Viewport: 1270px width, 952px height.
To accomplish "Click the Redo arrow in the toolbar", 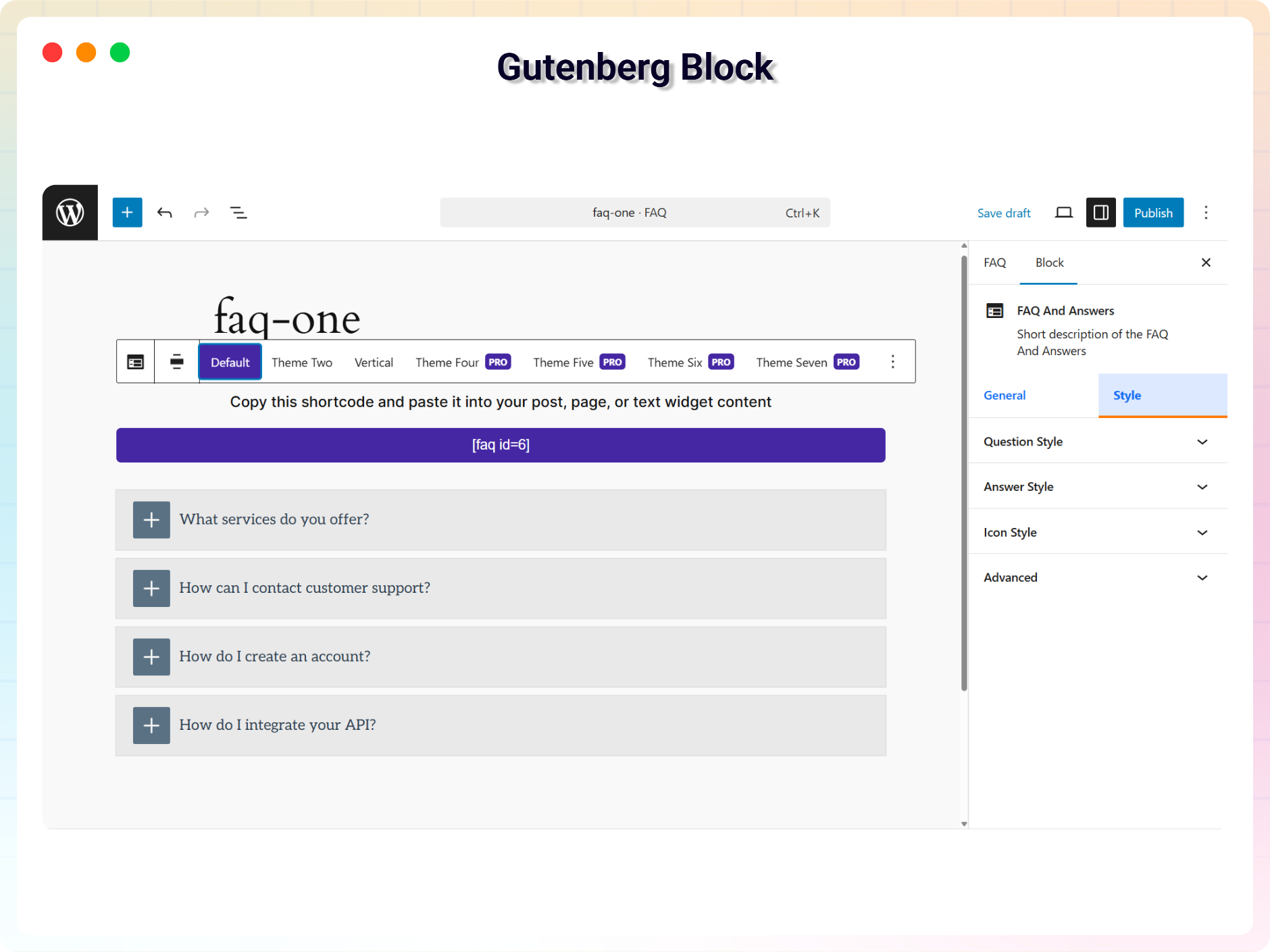I will (x=201, y=212).
